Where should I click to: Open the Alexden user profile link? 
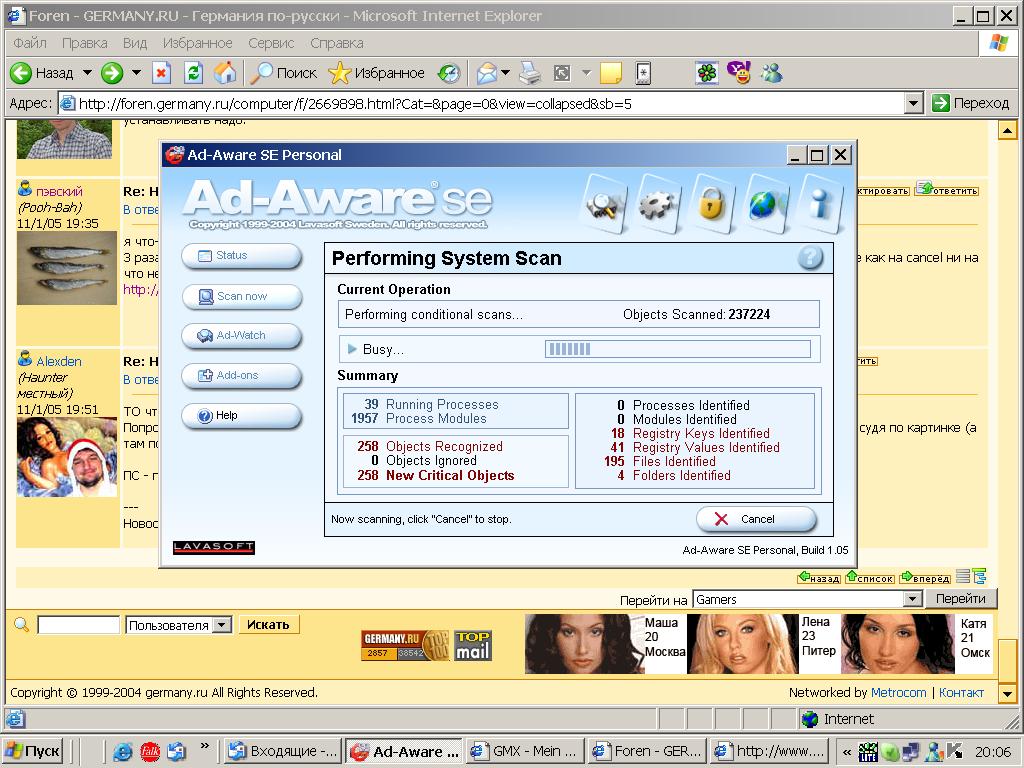tap(59, 361)
